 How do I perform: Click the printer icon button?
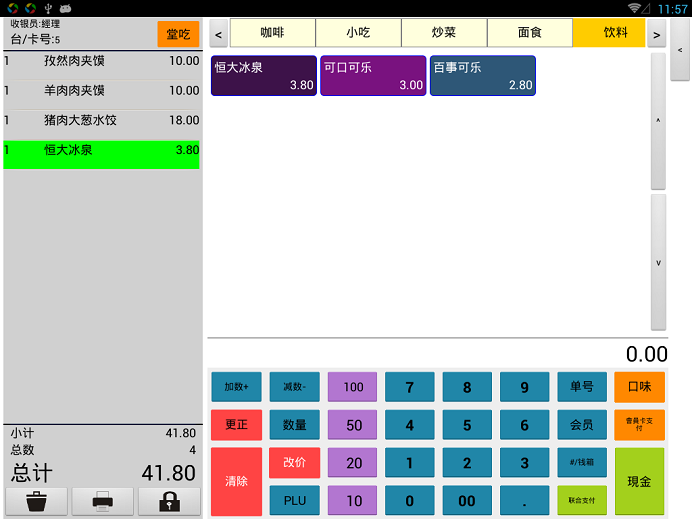point(103,501)
